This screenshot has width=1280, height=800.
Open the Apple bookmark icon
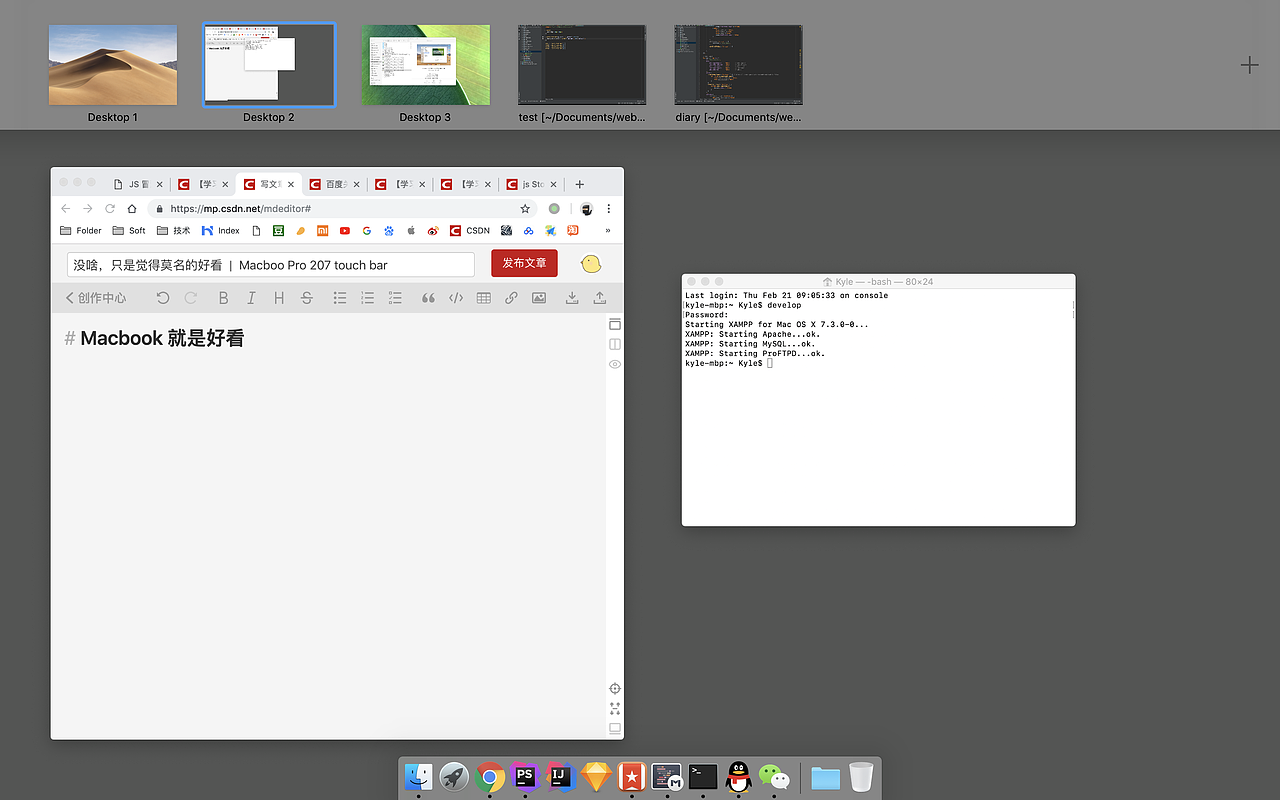(x=411, y=231)
